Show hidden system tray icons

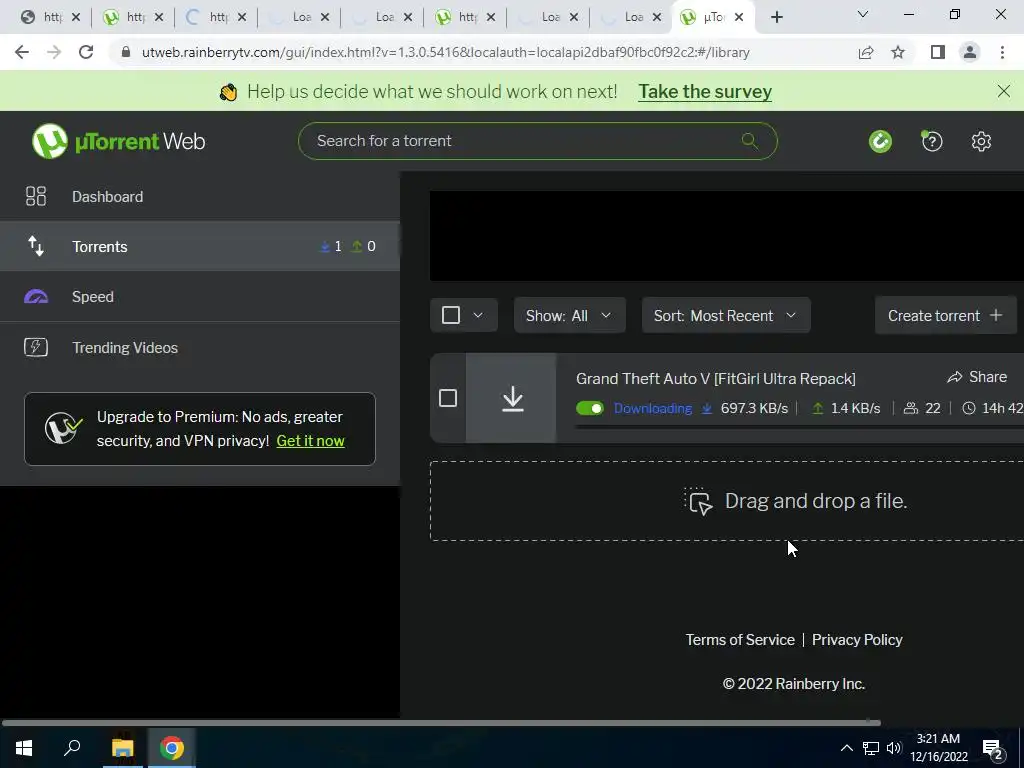pos(846,748)
